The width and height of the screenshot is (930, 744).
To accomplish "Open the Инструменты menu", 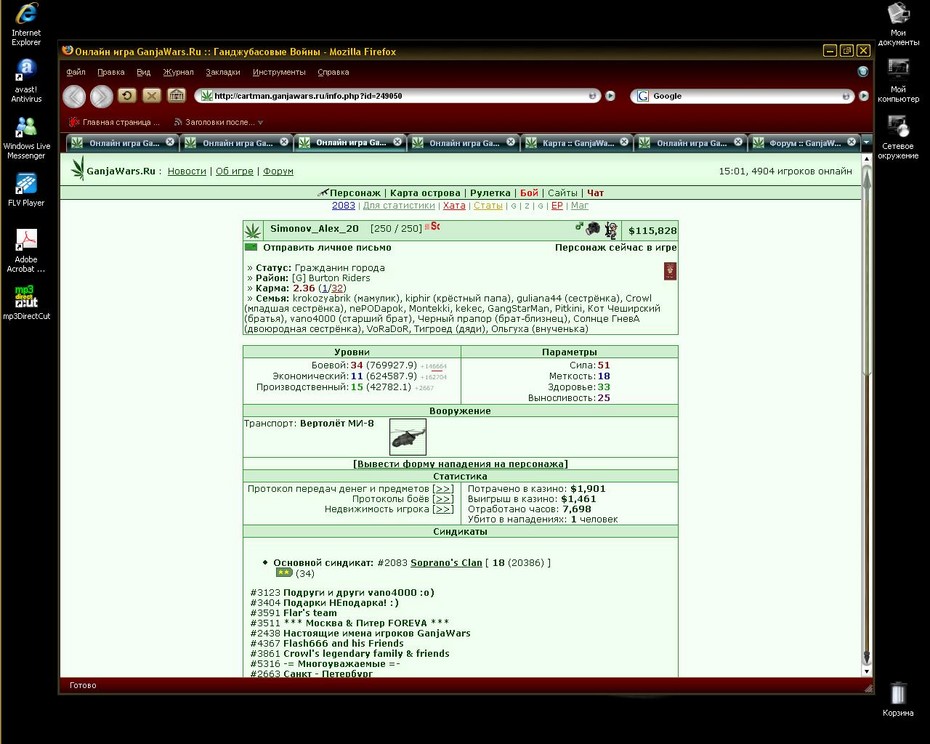I will (x=279, y=72).
